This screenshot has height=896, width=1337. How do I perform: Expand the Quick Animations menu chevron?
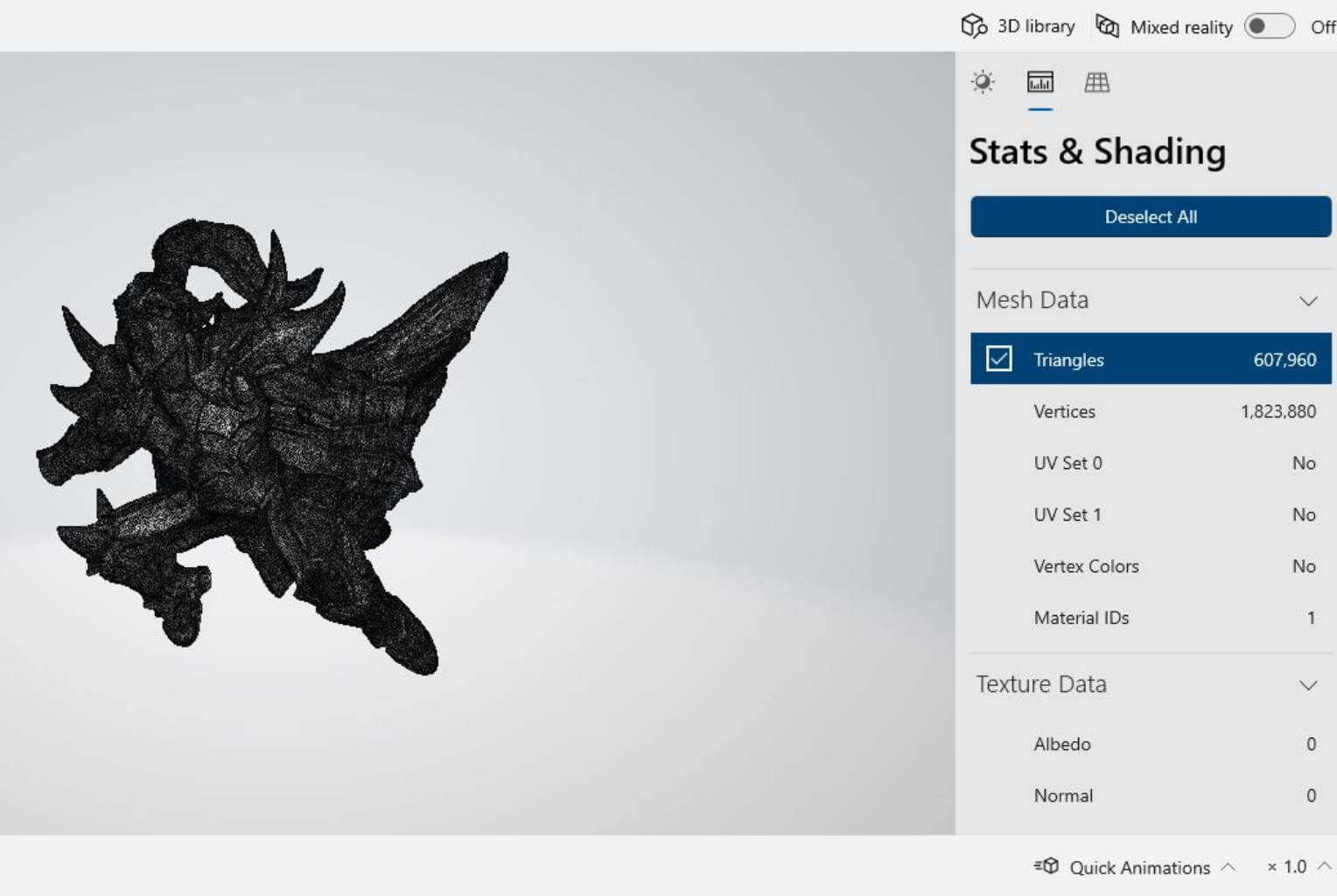click(1228, 866)
